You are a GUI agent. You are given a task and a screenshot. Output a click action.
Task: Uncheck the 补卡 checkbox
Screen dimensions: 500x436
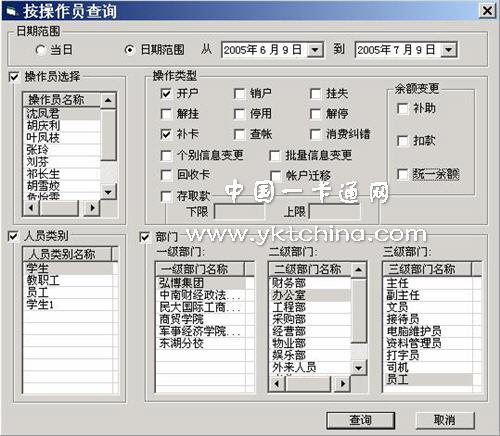[166, 134]
